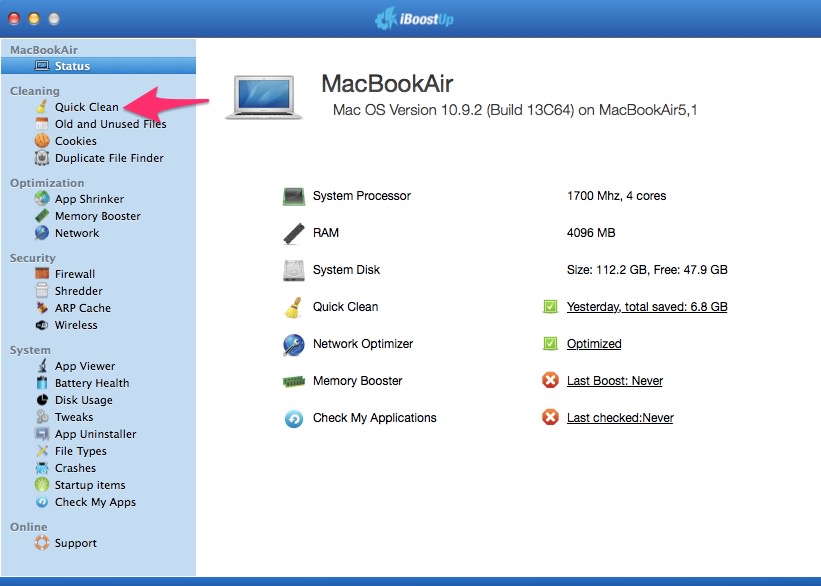Viewport: 821px width, 586px height.
Task: Click the Optimized link
Action: click(594, 344)
